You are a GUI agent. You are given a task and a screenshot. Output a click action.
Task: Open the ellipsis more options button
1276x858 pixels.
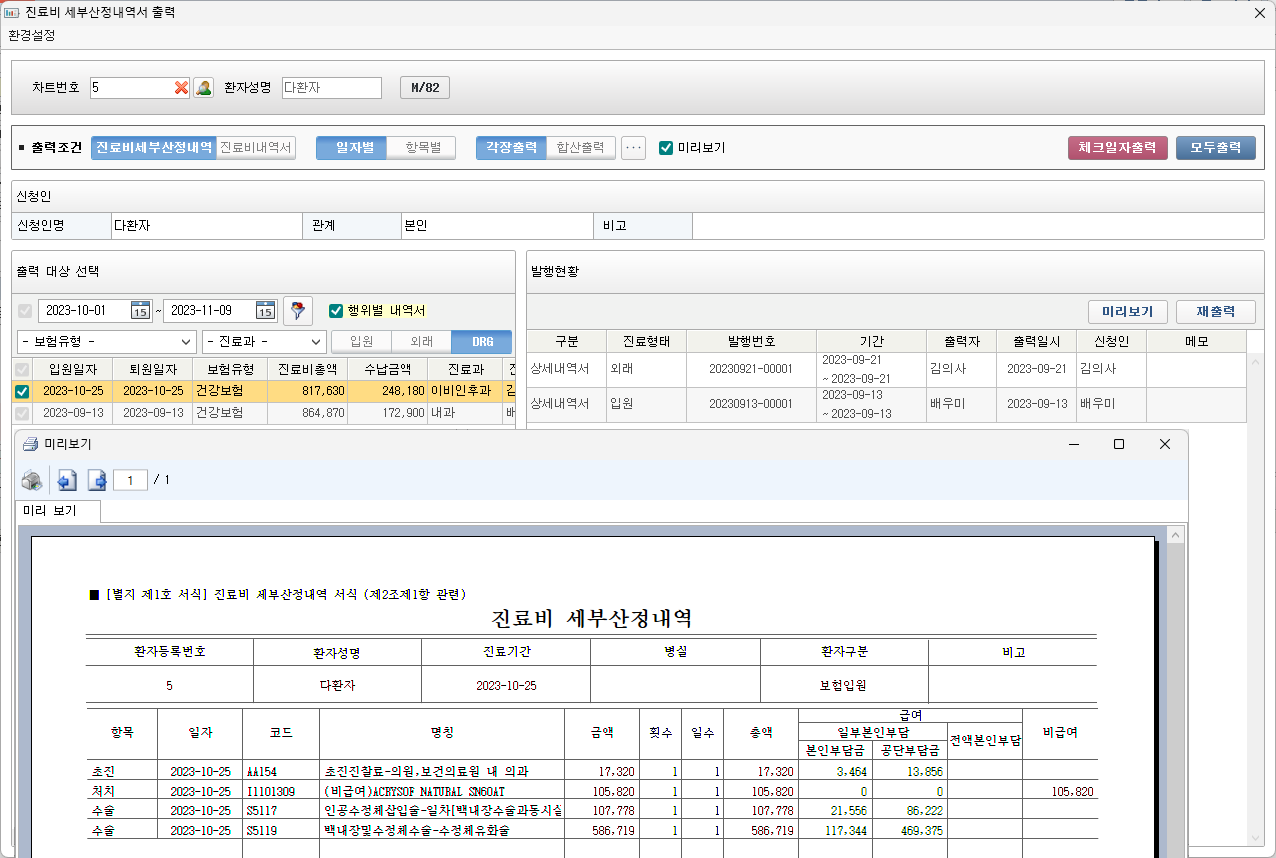pos(633,148)
